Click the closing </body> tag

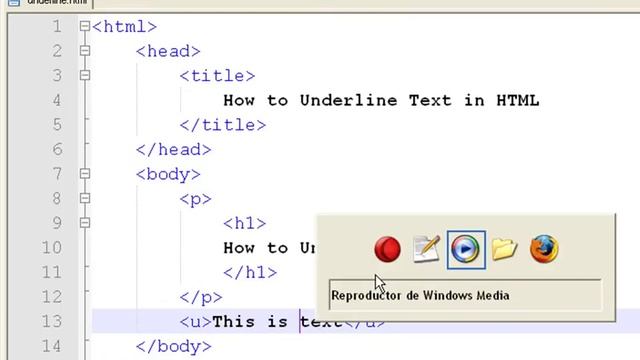click(173, 347)
